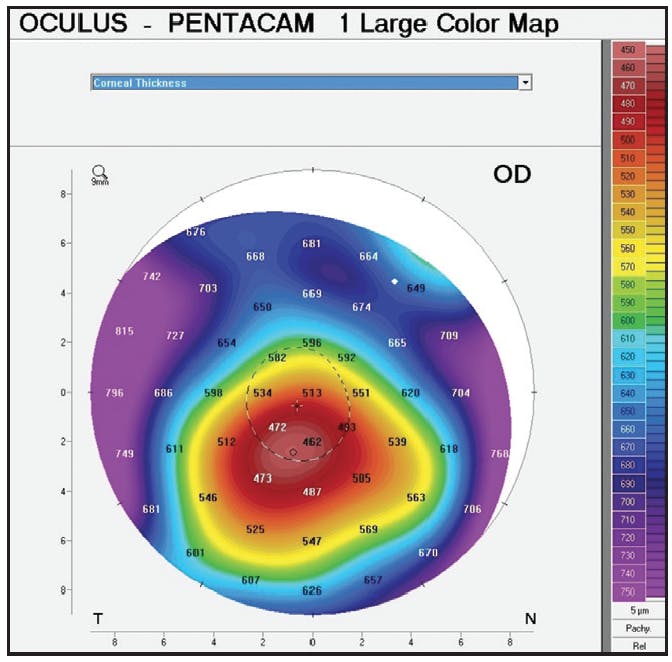Open the Corneal Thickness dropdown arrow
This screenshot has height=662, width=672.
point(525,83)
